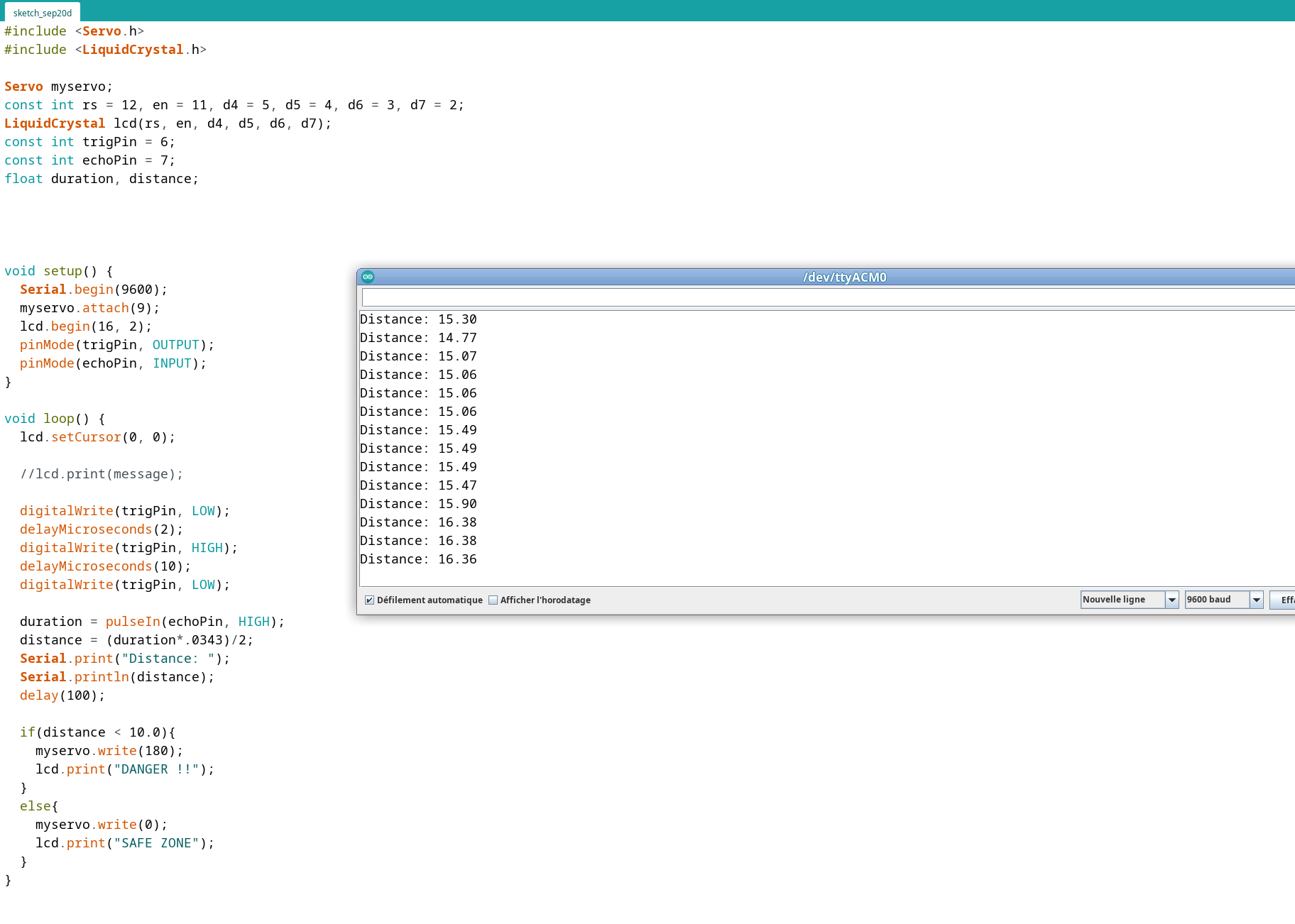The image size is (1295, 924).
Task: Click the 'Serial.println(distance);' line
Action: click(x=117, y=677)
